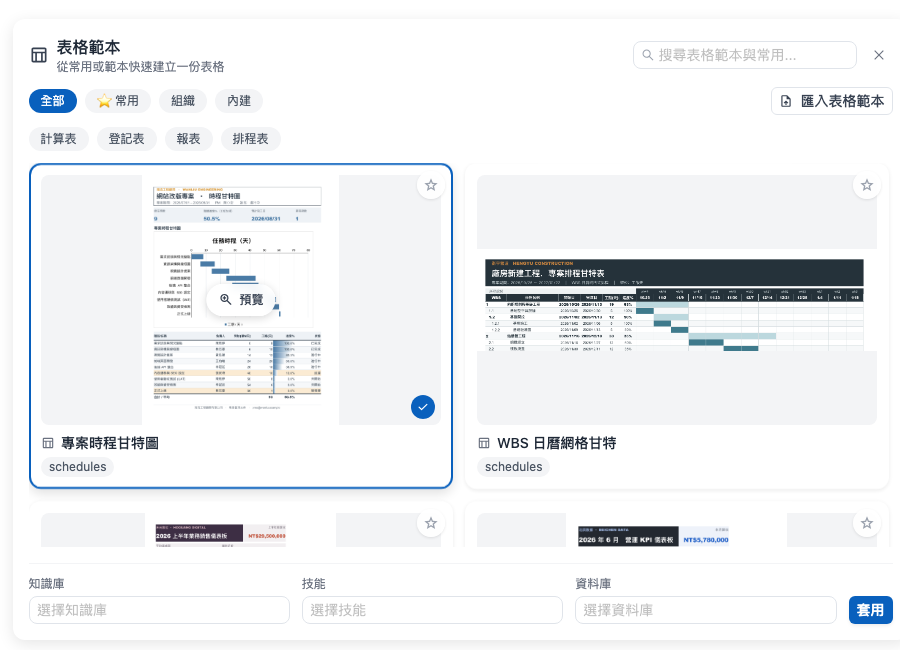Click 匯入表格範本 import button
Viewport: 900px width, 650px height.
click(x=832, y=101)
